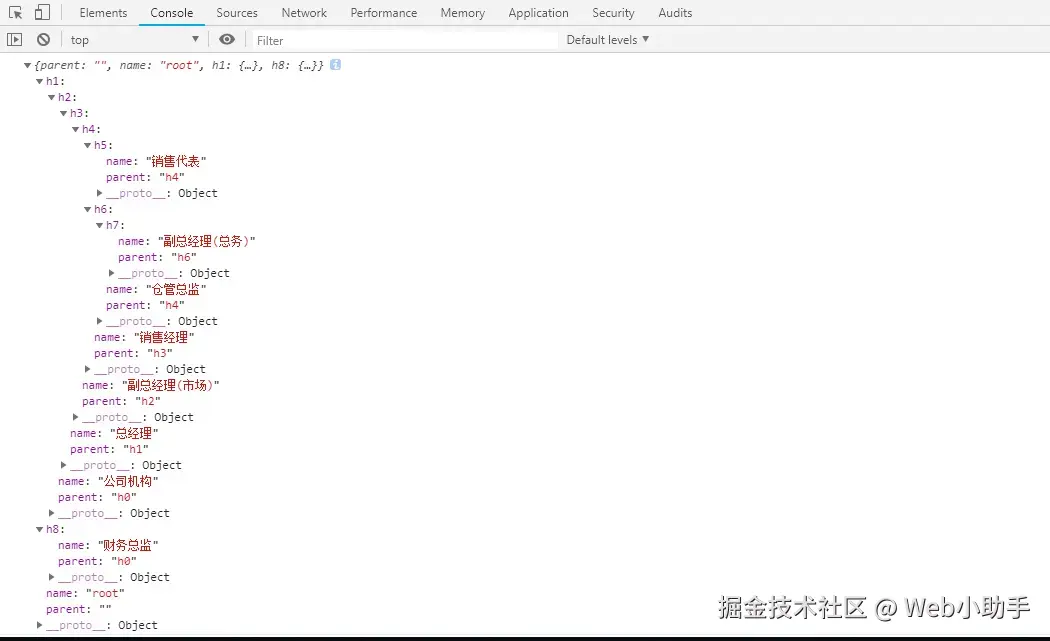
Task: Open the console sidebar panel icon
Action: (16, 39)
